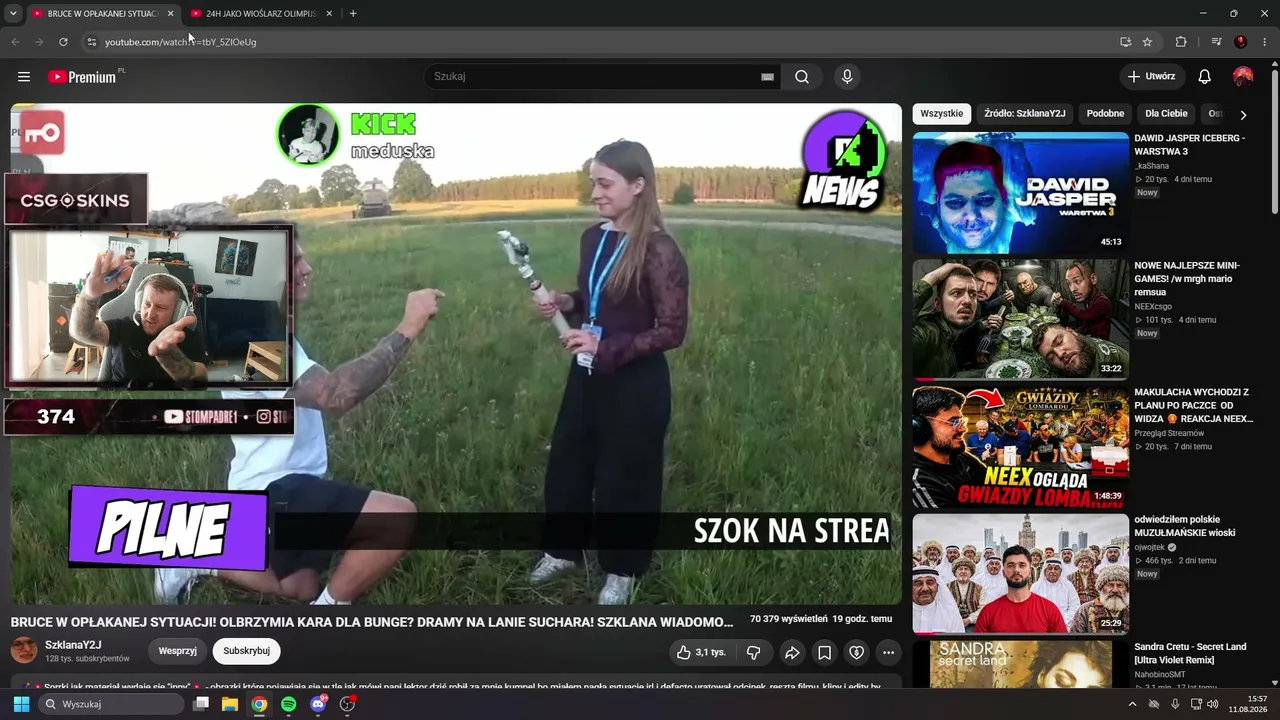This screenshot has width=1280, height=720.
Task: View site information icon in address bar
Action: (x=91, y=42)
